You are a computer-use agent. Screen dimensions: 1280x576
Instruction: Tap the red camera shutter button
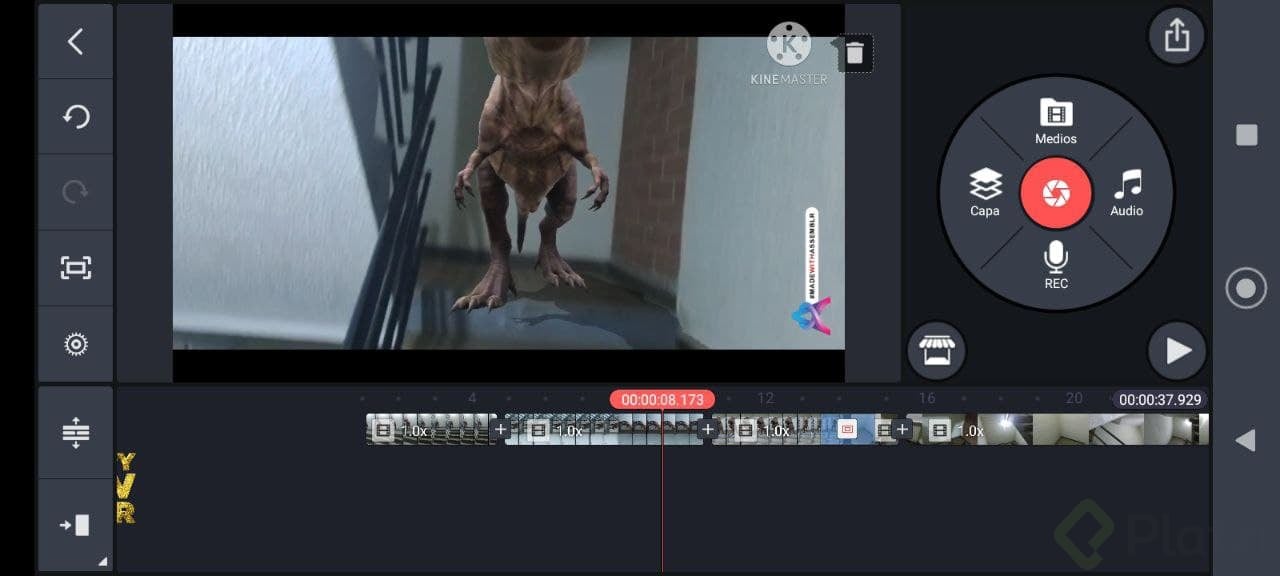click(1056, 193)
